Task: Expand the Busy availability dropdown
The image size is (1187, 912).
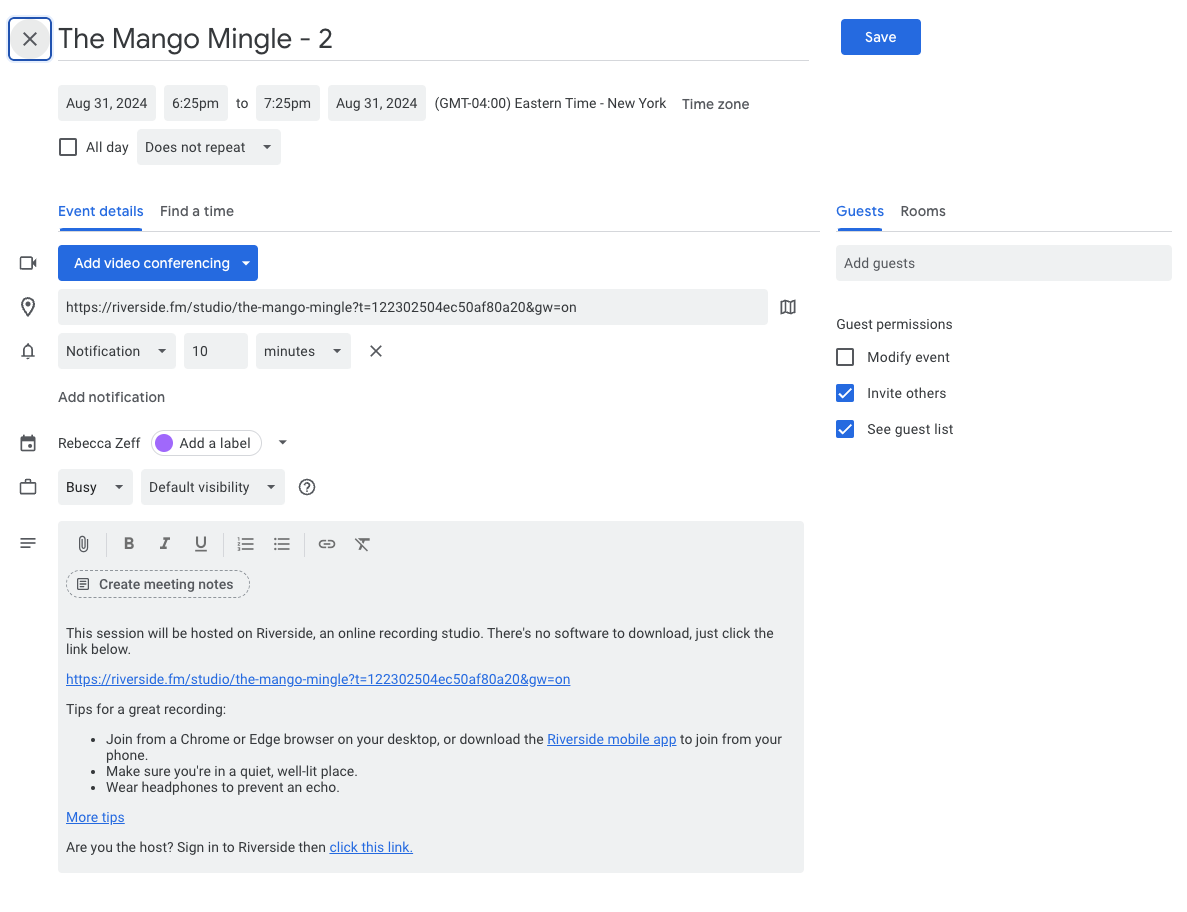Action: [x=94, y=487]
